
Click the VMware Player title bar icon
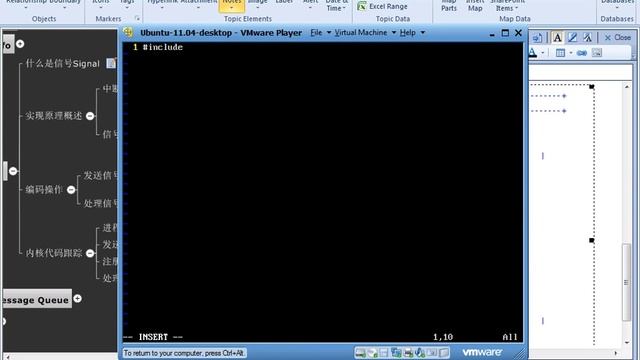coord(128,32)
